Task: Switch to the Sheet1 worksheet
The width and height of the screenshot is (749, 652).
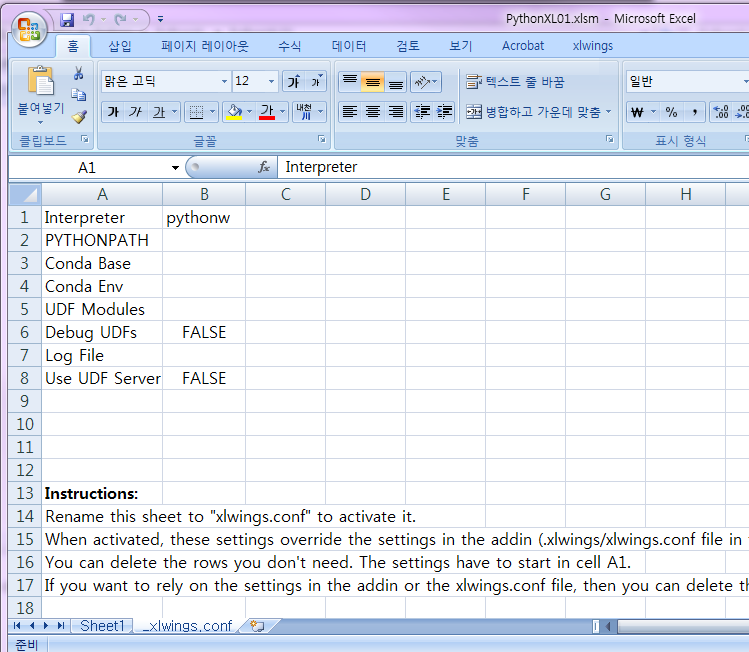Action: pyautogui.click(x=102, y=626)
